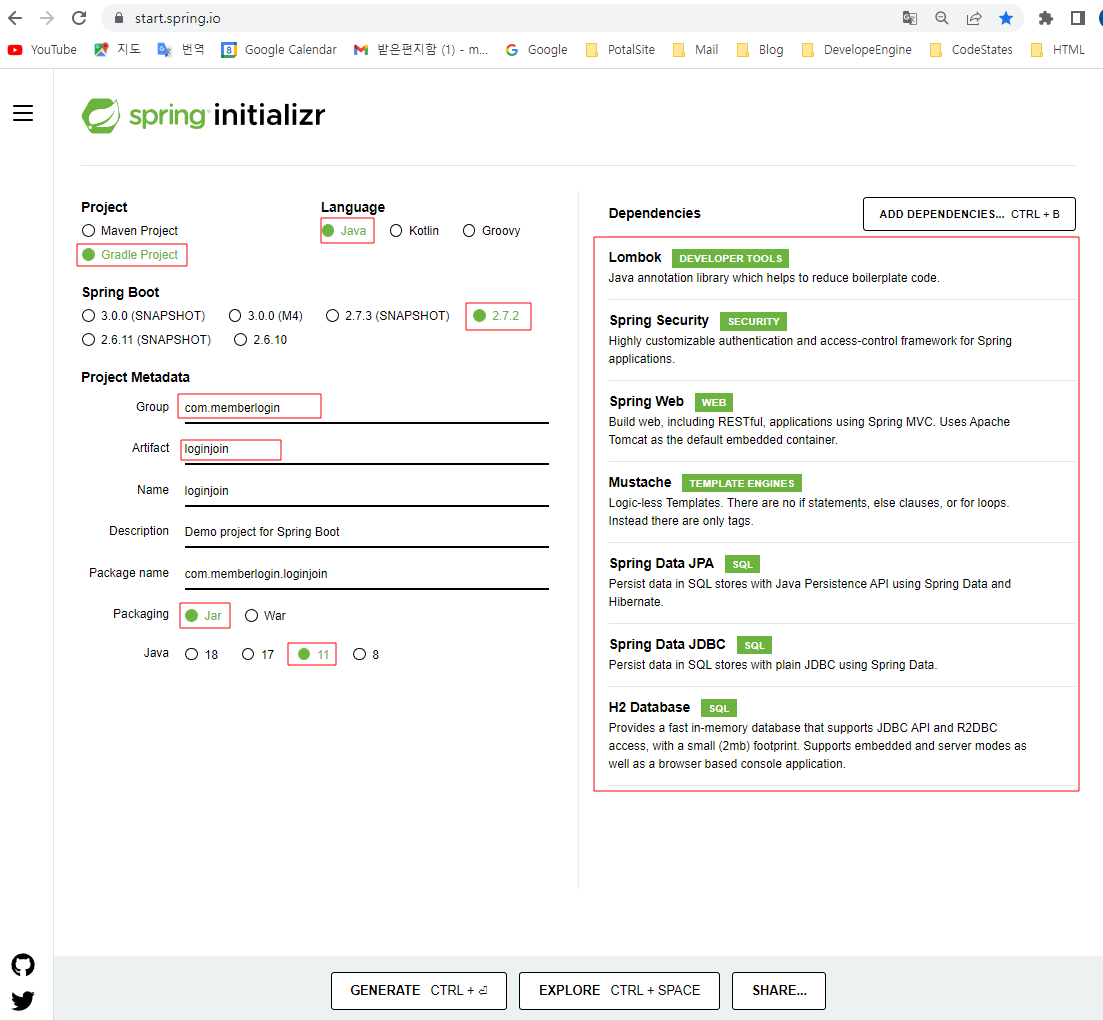Open the 지도 maps bookmark
Viewport: 1103px width, 1020px height.
[117, 50]
